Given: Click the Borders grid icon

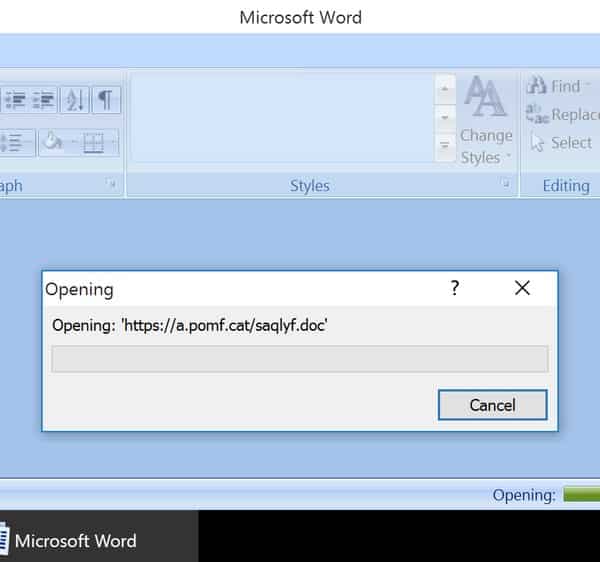Looking at the screenshot, I should (94, 143).
